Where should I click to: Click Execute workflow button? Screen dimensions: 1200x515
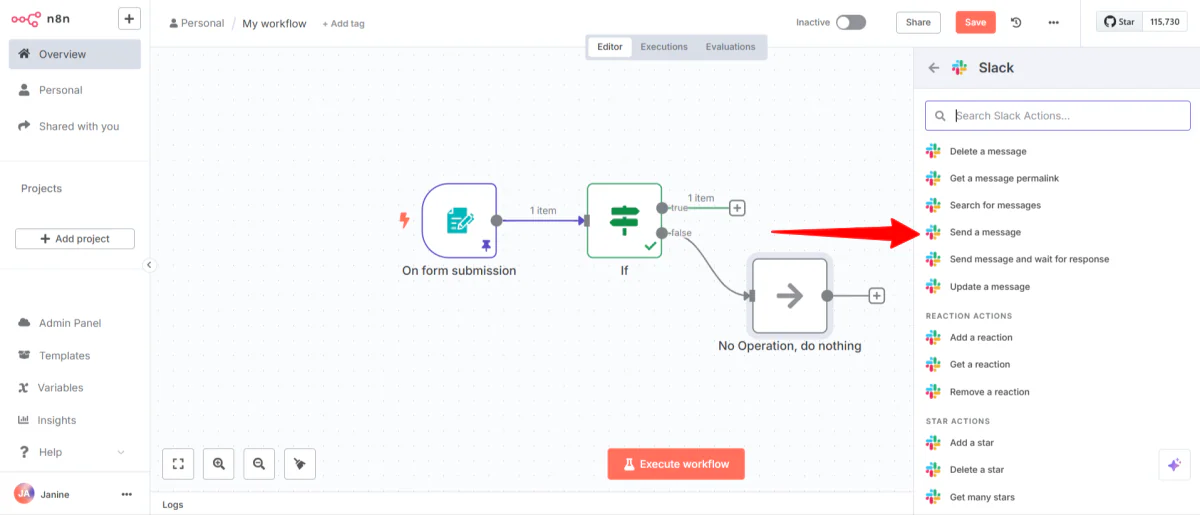(676, 464)
